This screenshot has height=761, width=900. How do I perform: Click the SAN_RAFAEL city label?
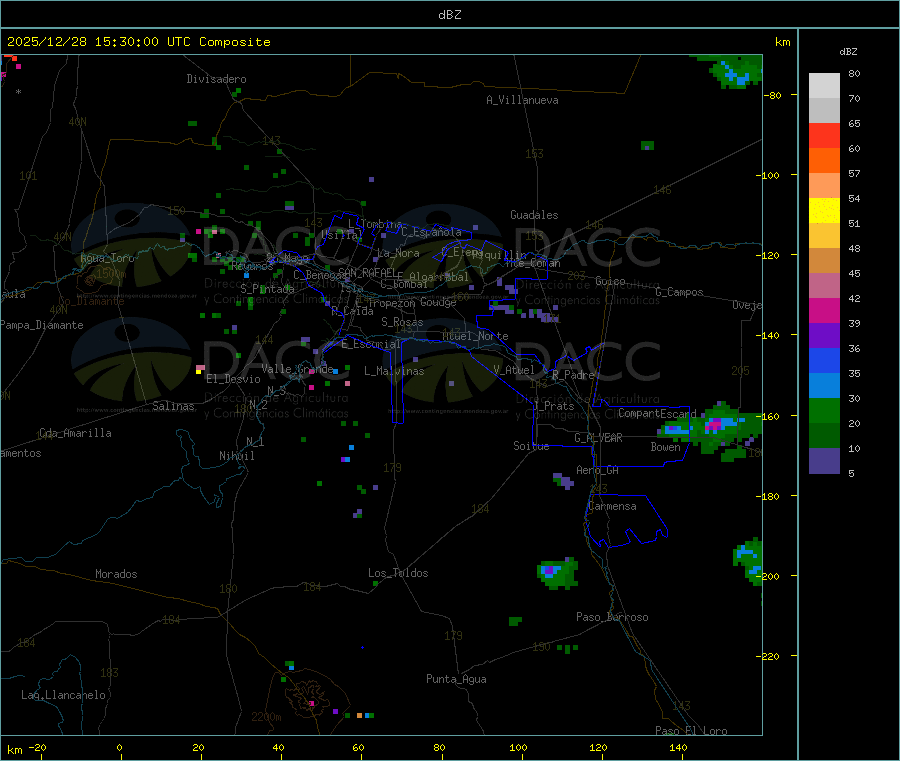click(x=367, y=272)
